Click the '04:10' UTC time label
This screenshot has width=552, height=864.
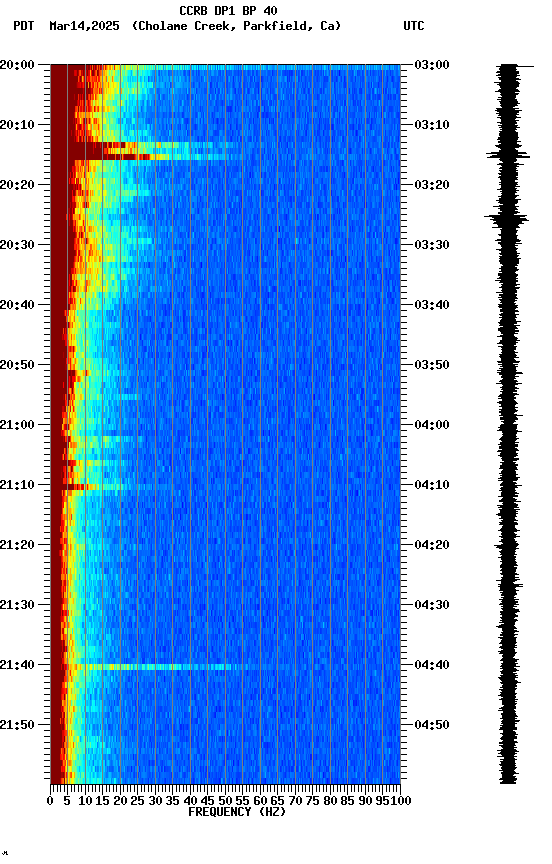click(x=432, y=485)
